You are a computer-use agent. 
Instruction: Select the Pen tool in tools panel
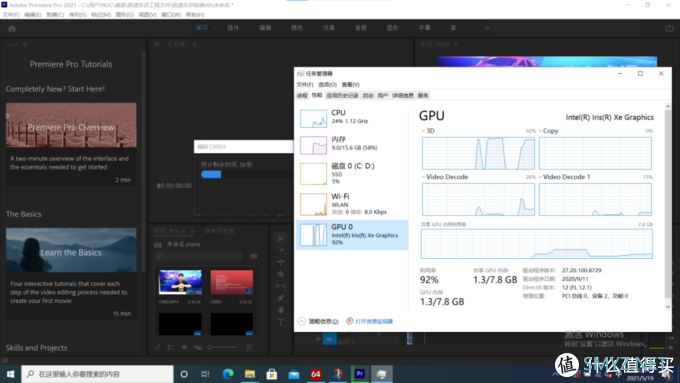pyautogui.click(x=281, y=298)
